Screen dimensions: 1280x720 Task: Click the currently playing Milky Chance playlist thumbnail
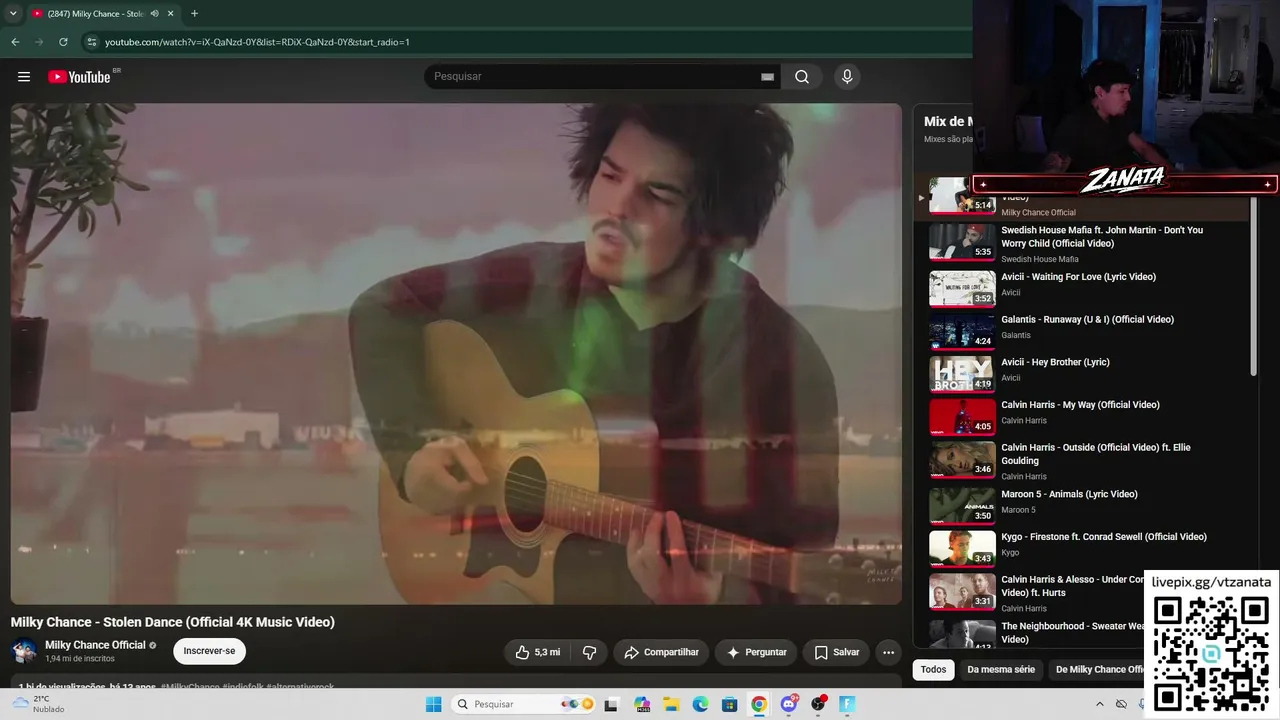point(962,196)
